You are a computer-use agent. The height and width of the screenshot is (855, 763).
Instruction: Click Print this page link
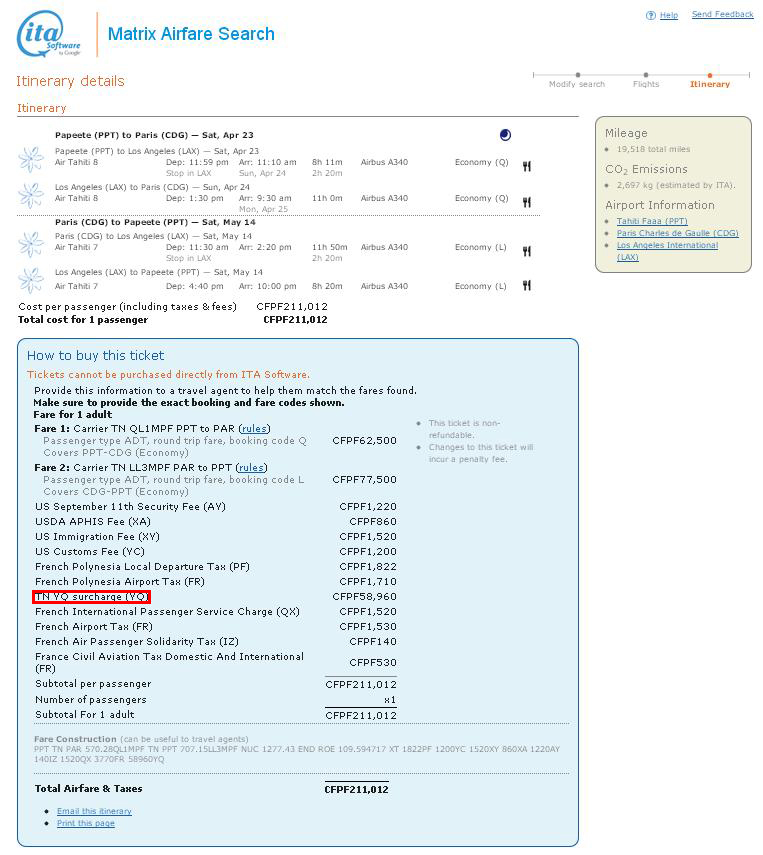click(x=86, y=823)
